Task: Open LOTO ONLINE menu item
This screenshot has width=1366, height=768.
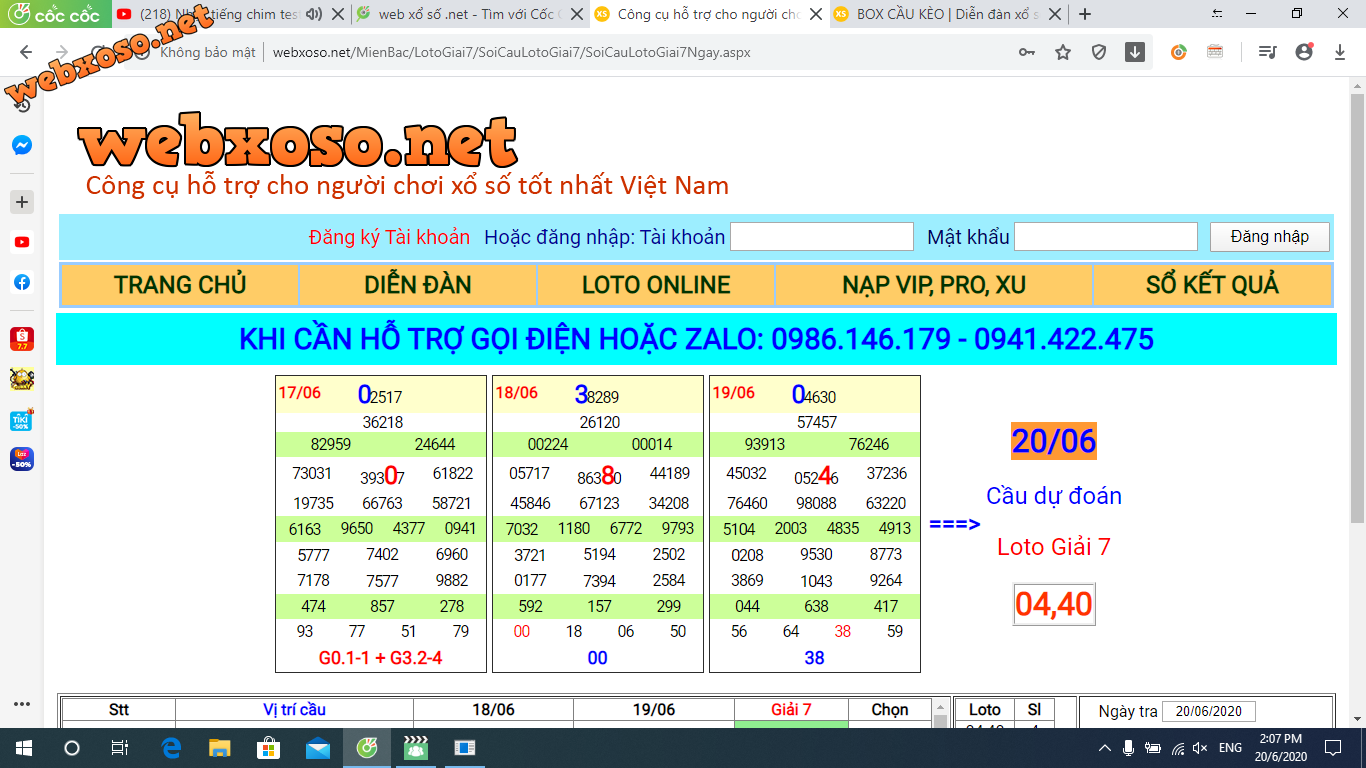Action: (656, 285)
